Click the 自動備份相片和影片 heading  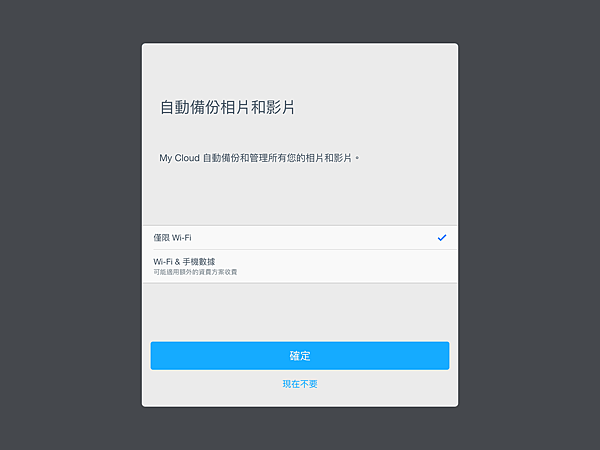tap(227, 107)
